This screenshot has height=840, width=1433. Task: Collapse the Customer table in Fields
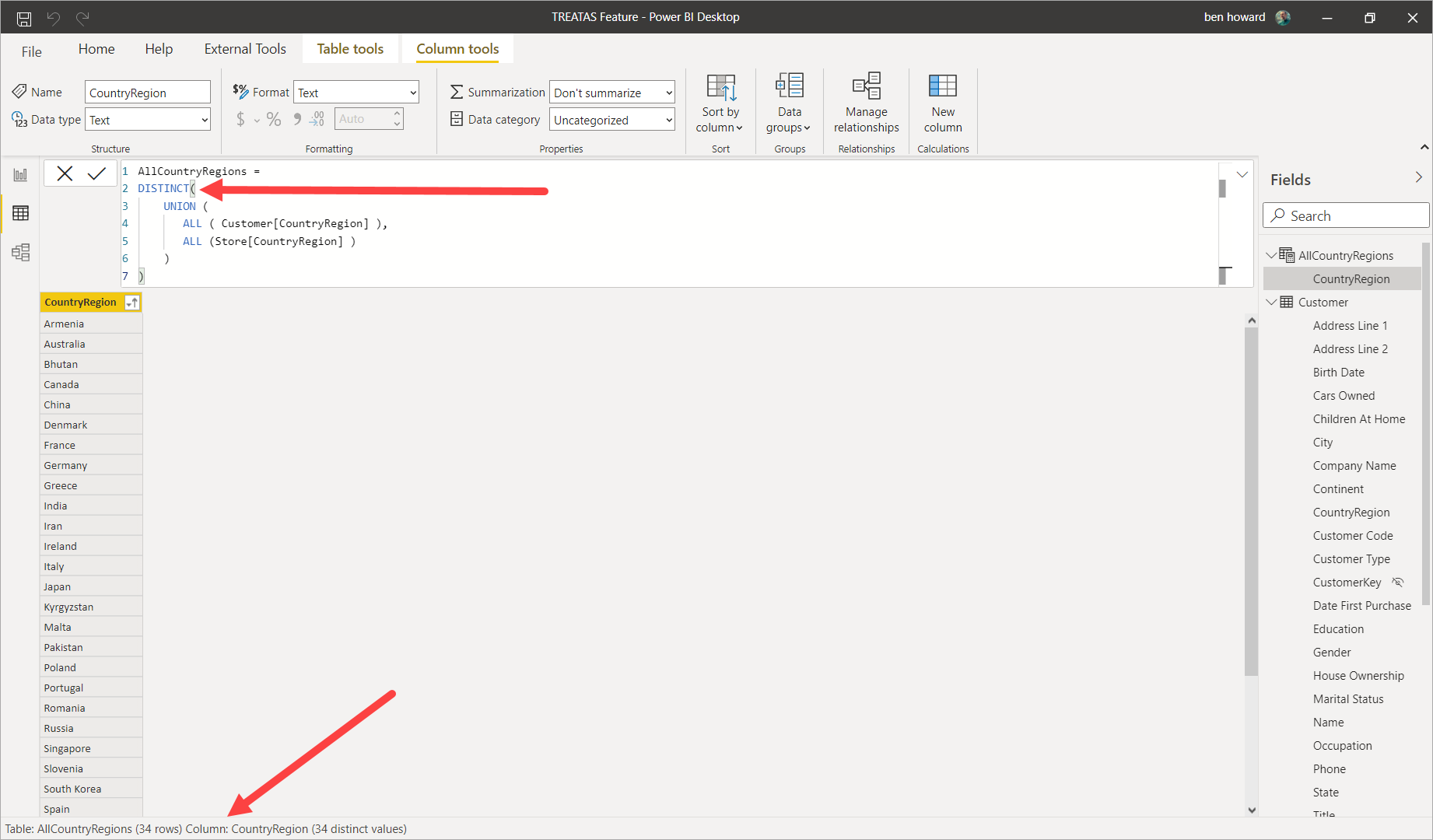click(1271, 303)
